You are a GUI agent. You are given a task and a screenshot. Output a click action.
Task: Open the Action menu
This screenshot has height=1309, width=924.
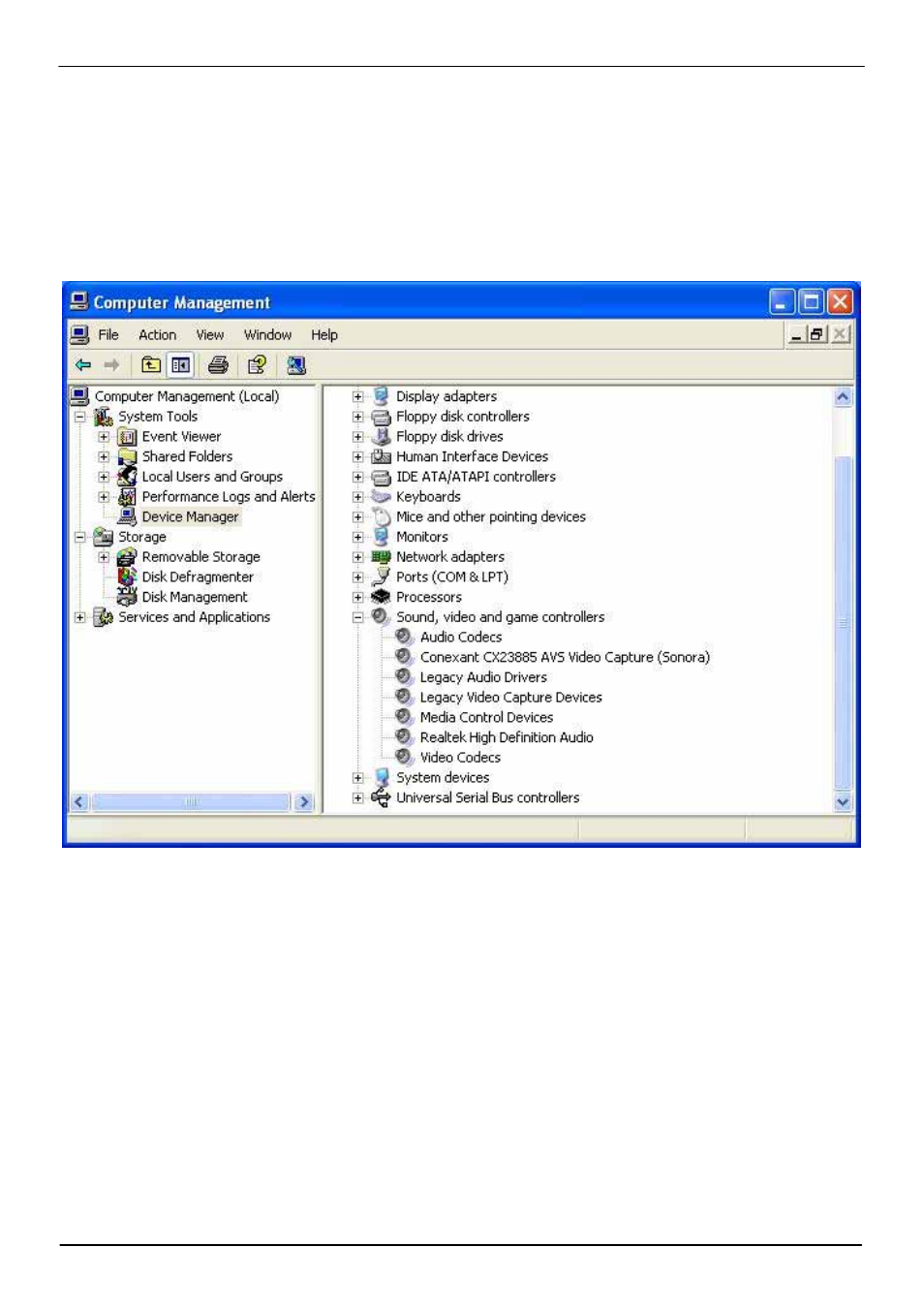point(157,335)
